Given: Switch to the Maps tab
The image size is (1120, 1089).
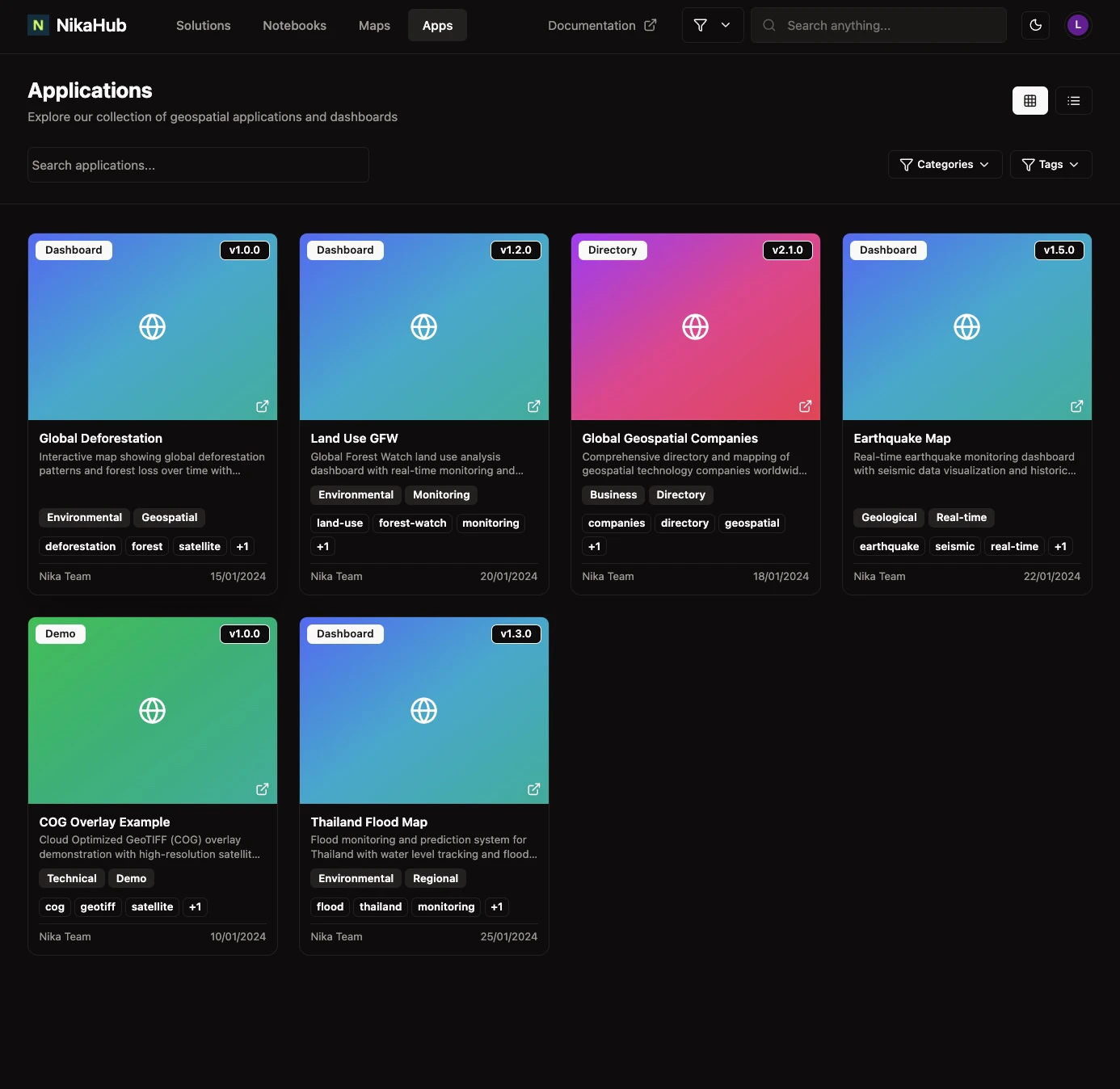Looking at the screenshot, I should coord(374,25).
